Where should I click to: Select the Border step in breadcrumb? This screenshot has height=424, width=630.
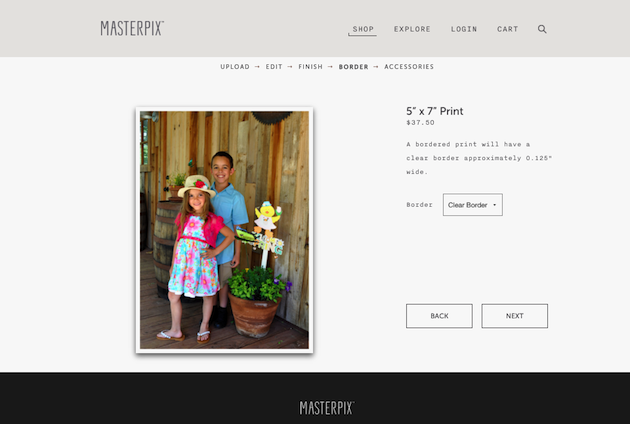point(354,67)
